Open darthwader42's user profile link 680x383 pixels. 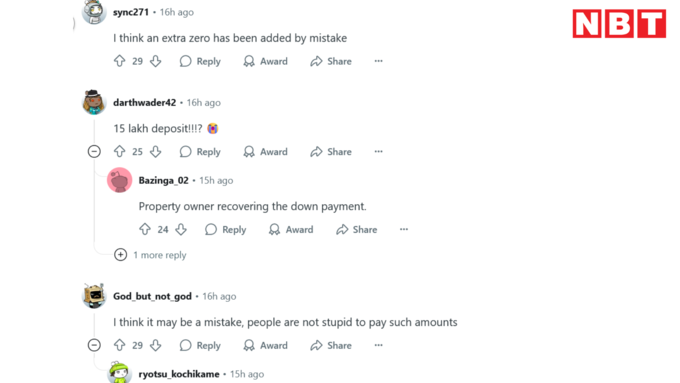coord(144,103)
